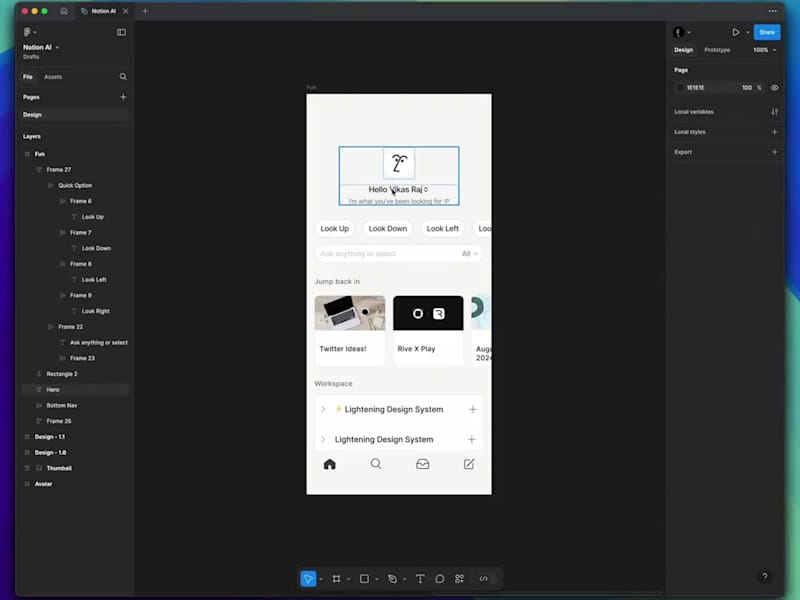Open the 100% zoom dropdown

point(764,50)
